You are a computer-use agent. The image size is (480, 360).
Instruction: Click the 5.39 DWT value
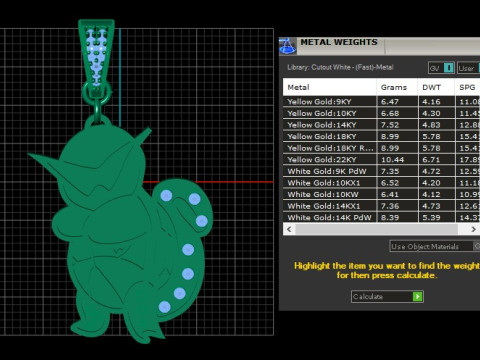[431, 217]
